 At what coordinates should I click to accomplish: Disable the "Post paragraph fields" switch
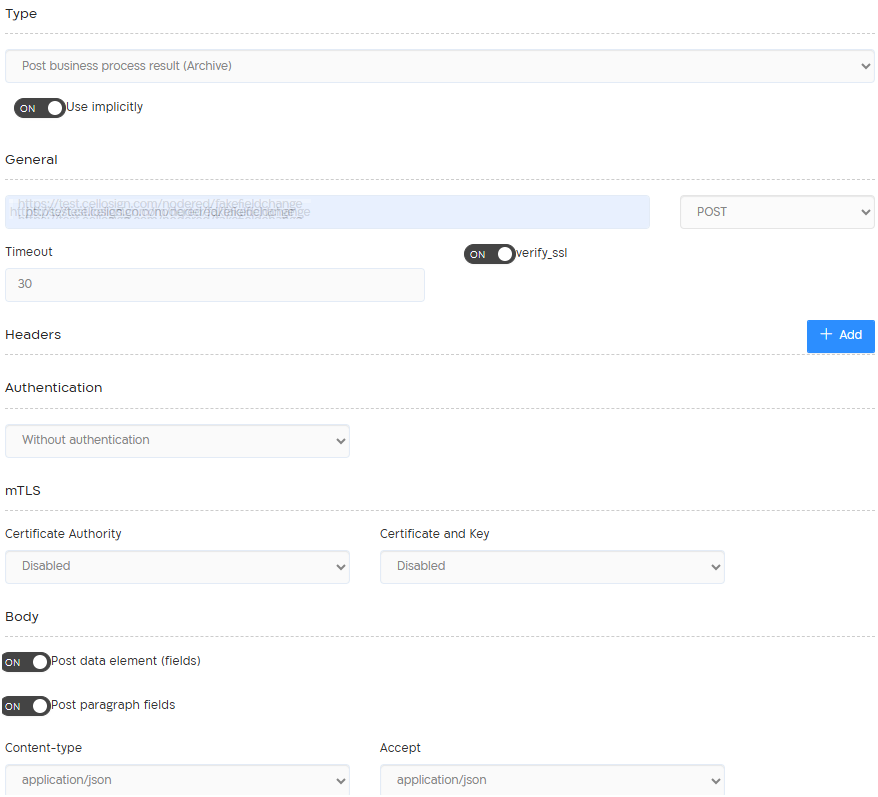click(25, 706)
